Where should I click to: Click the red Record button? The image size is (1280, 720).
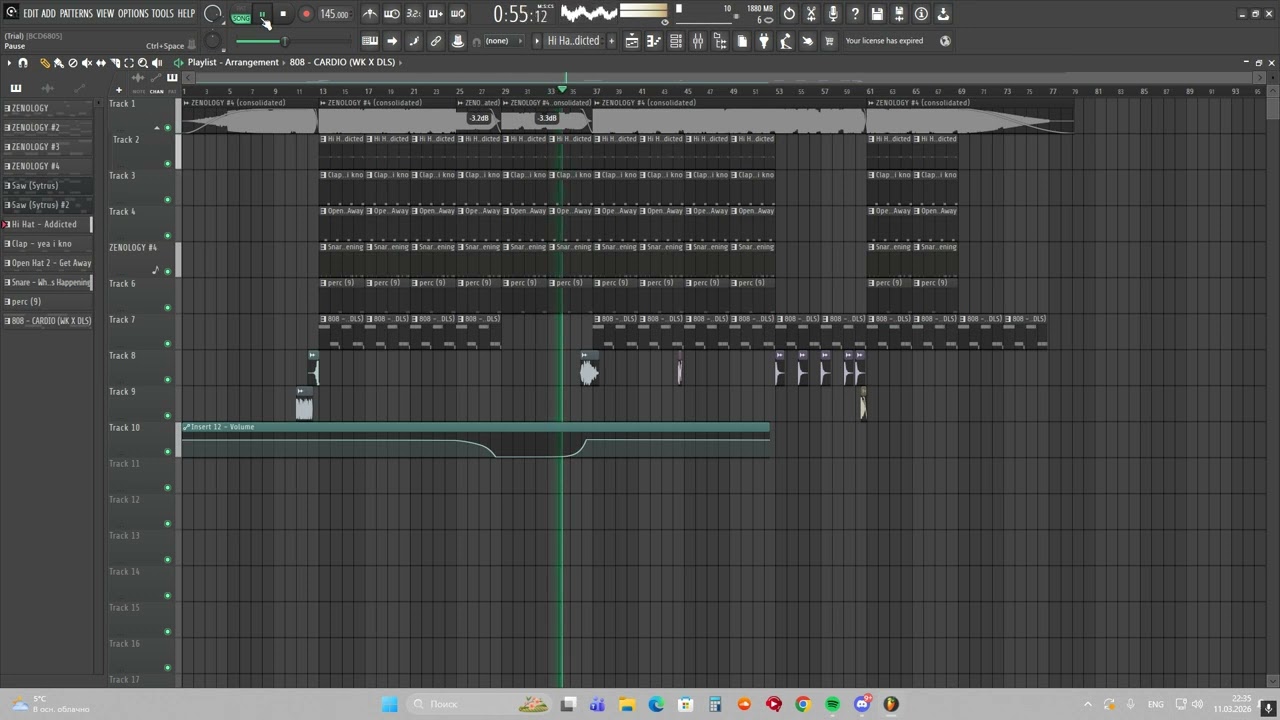(306, 14)
